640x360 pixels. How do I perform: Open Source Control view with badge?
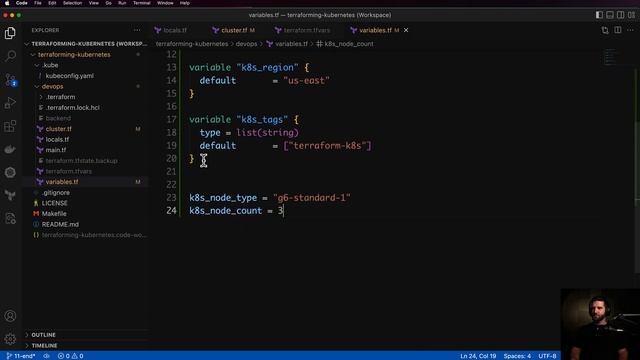(10, 80)
